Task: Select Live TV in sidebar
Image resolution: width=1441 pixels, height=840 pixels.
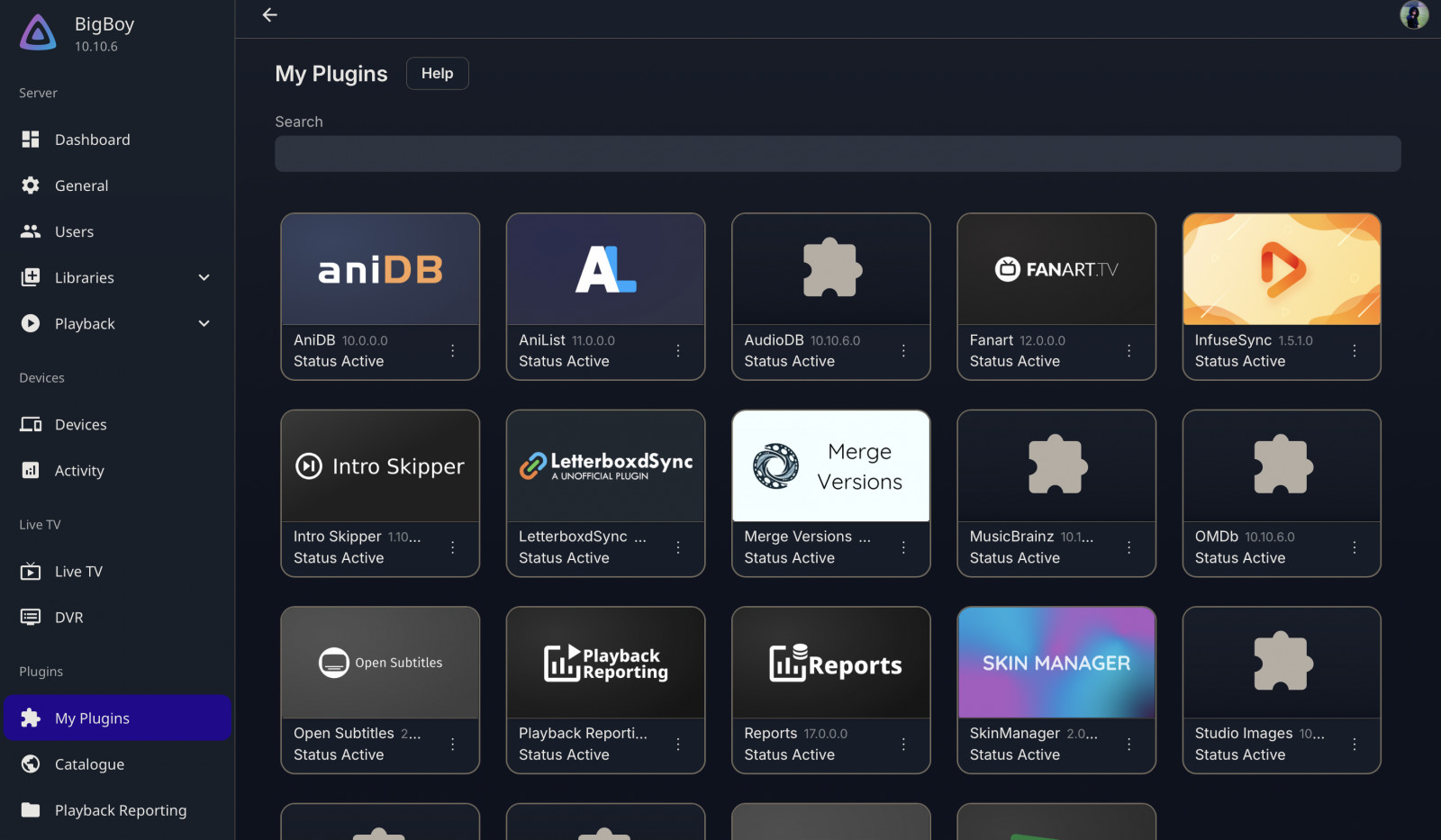Action: (78, 572)
